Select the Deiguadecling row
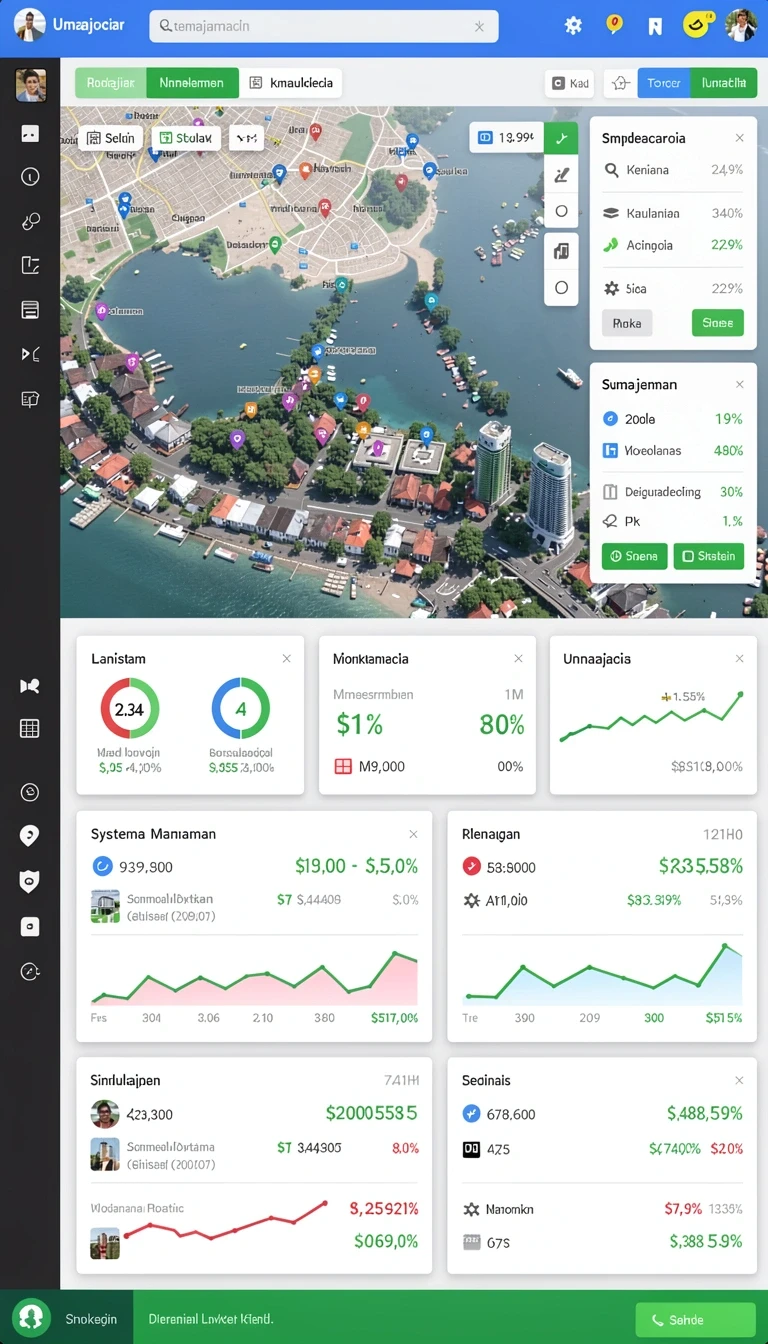The image size is (768, 1344). tap(673, 492)
